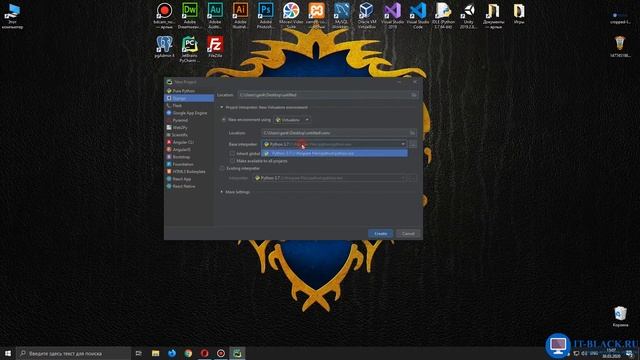This screenshot has height=360, width=640.
Task: Select Pyramid project type
Action: tap(180, 120)
